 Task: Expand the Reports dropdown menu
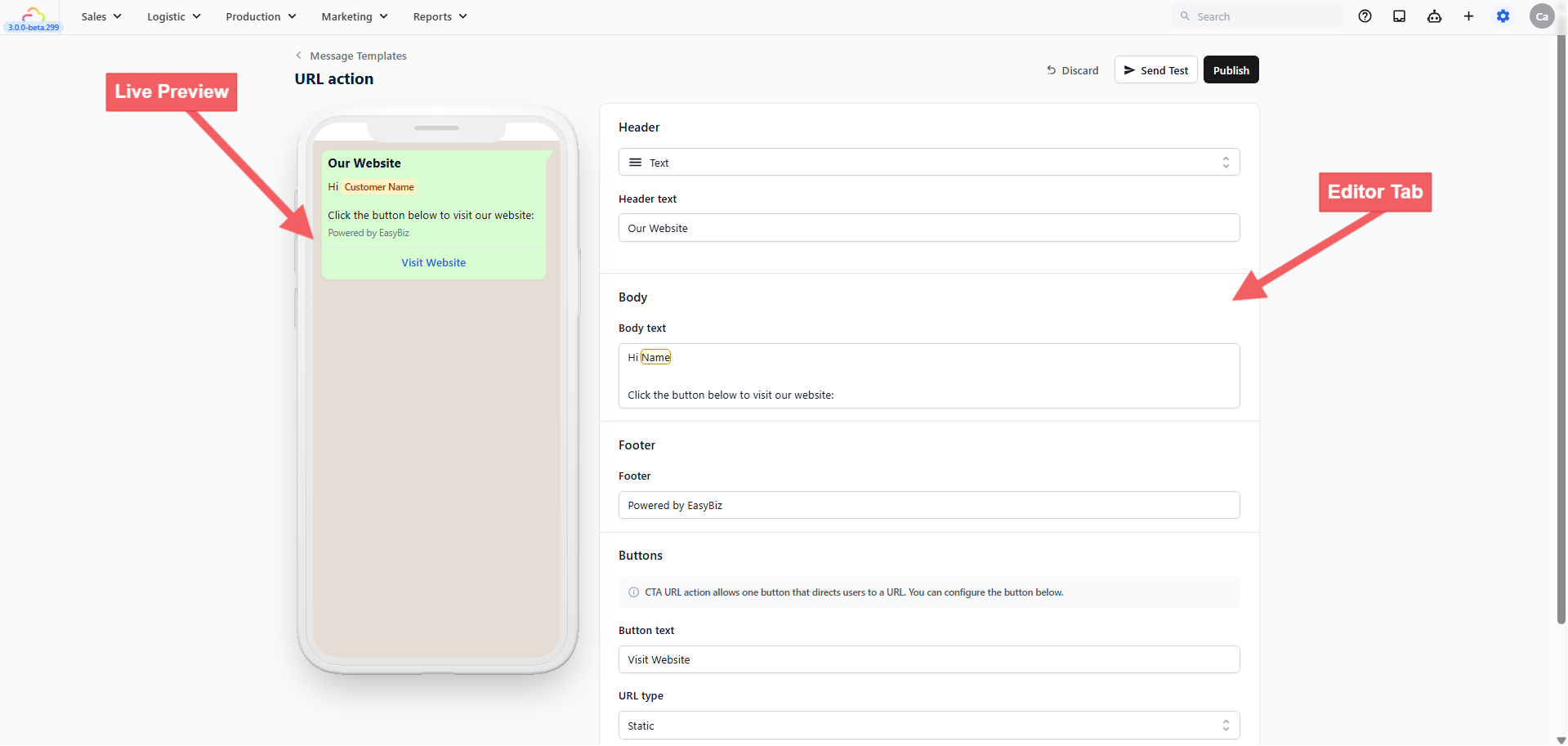[440, 16]
